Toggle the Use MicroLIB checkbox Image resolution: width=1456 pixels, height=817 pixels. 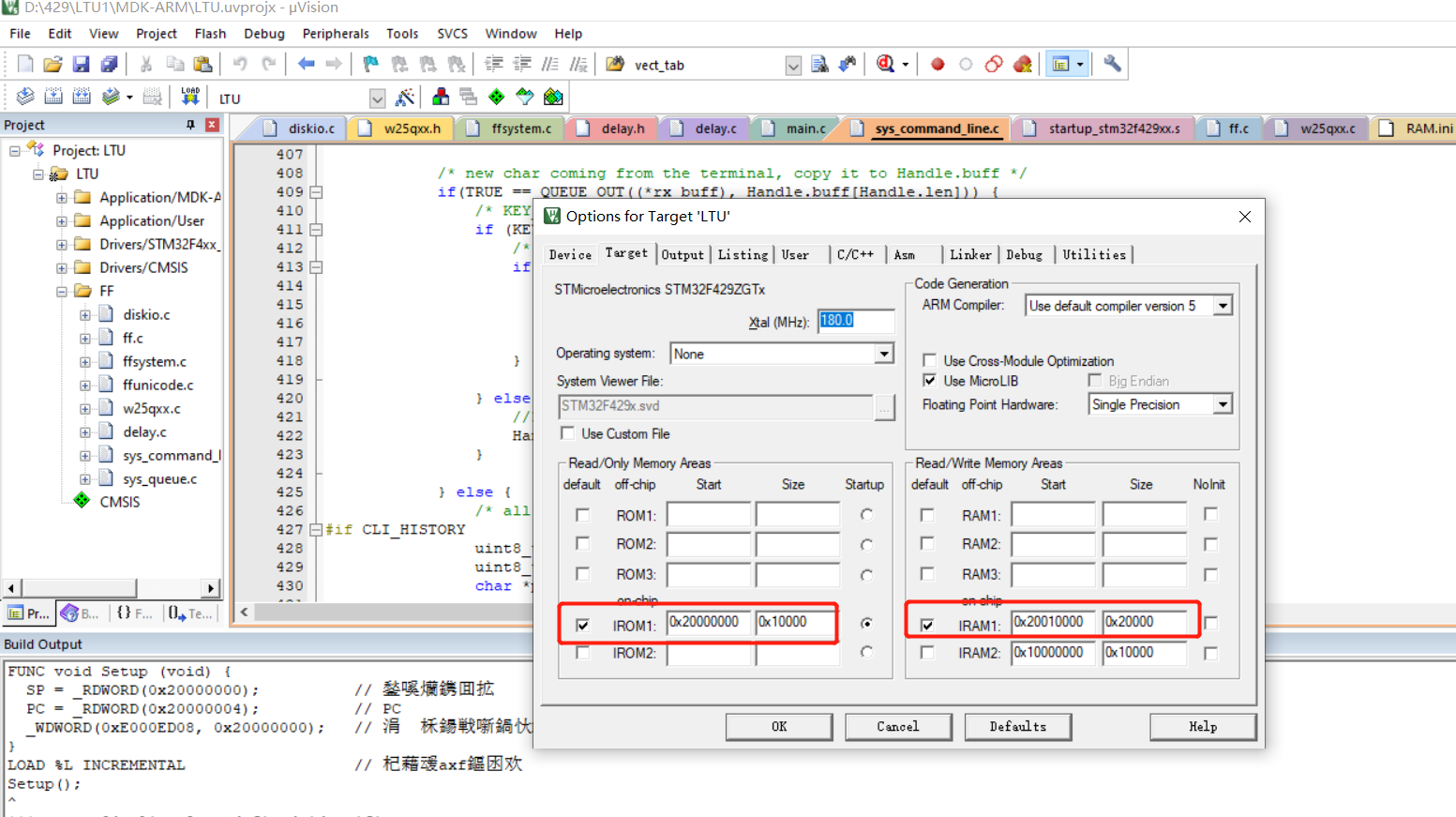point(929,380)
